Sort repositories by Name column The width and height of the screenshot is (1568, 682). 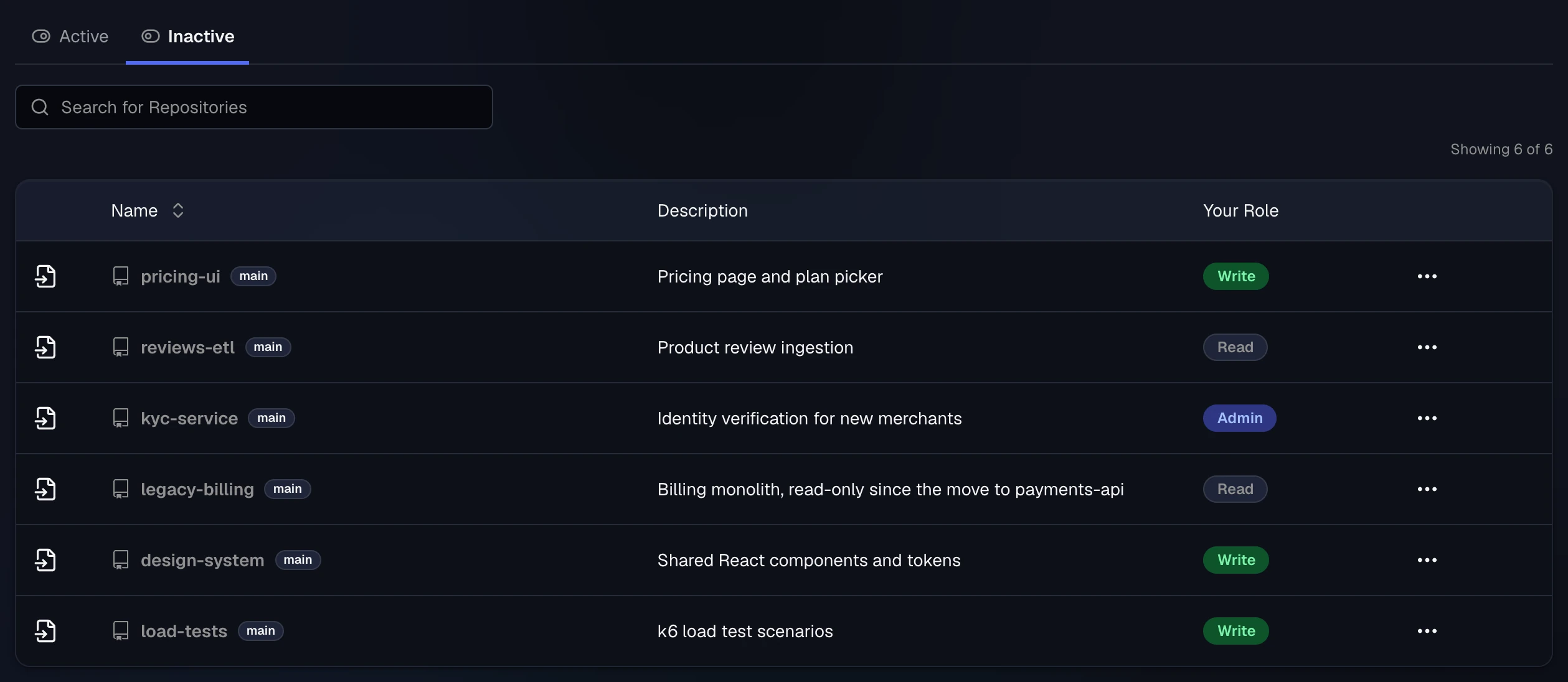(x=148, y=210)
